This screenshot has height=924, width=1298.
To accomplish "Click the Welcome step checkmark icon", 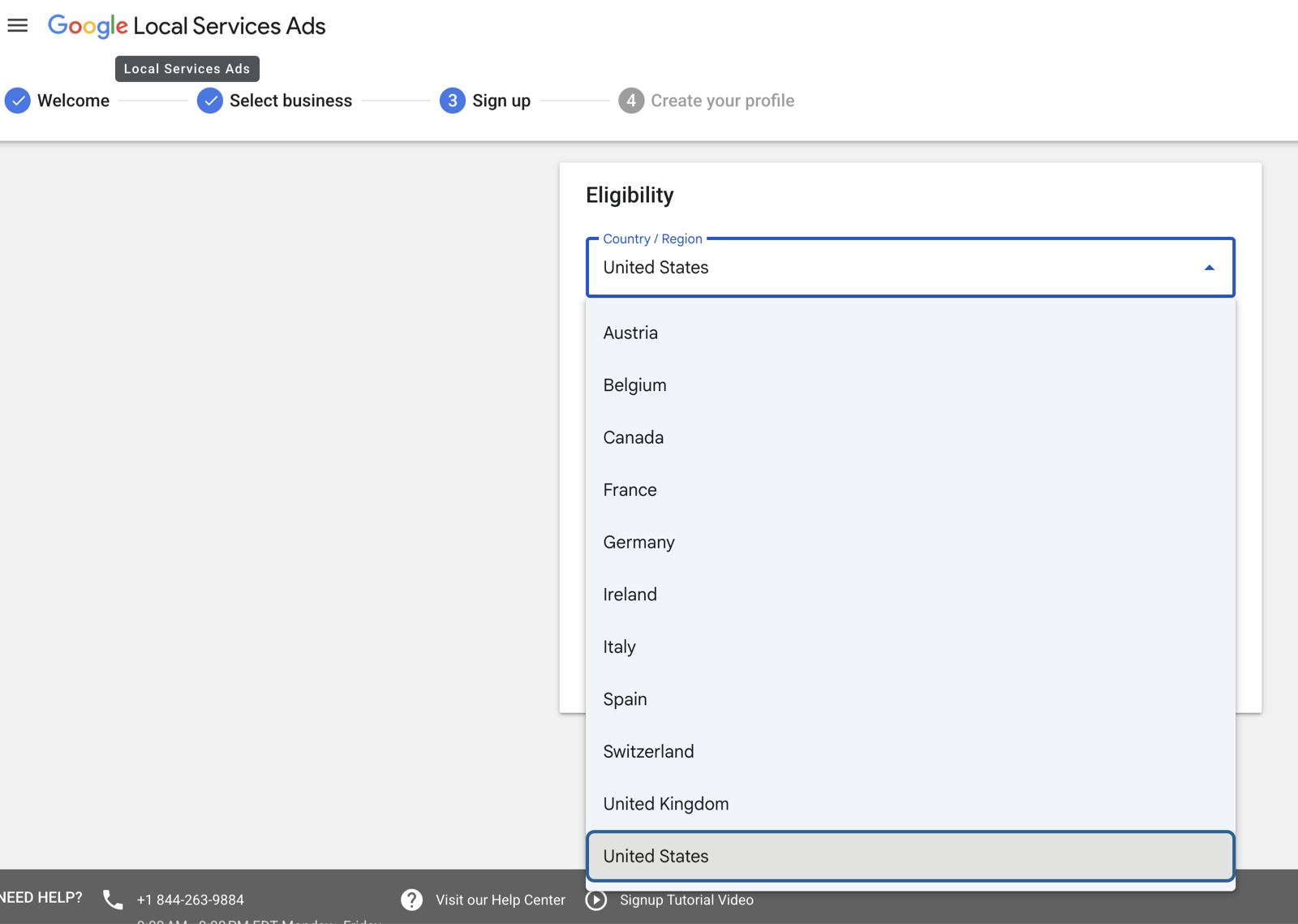I will (x=18, y=101).
